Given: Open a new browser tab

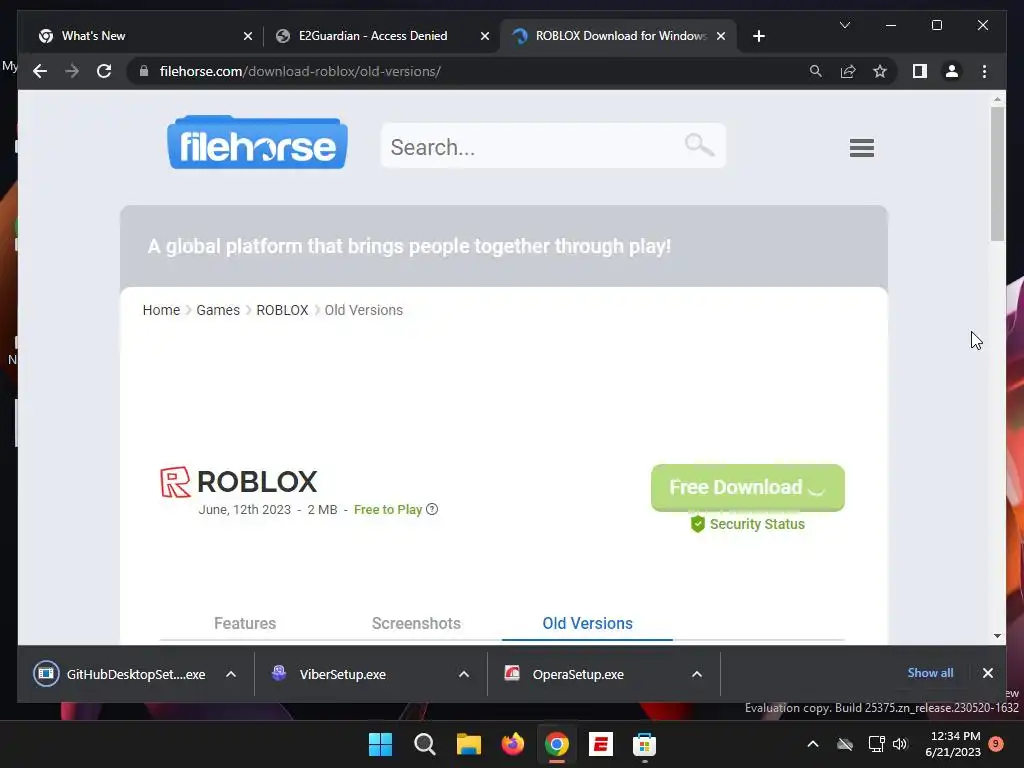Looking at the screenshot, I should (x=758, y=36).
